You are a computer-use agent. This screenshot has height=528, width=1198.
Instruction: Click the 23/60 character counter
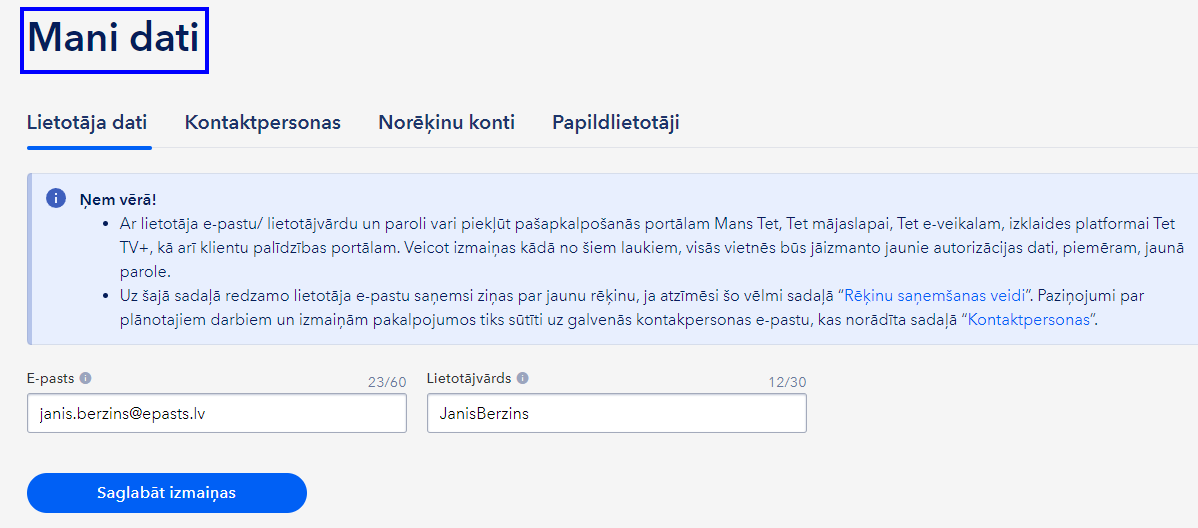click(387, 383)
